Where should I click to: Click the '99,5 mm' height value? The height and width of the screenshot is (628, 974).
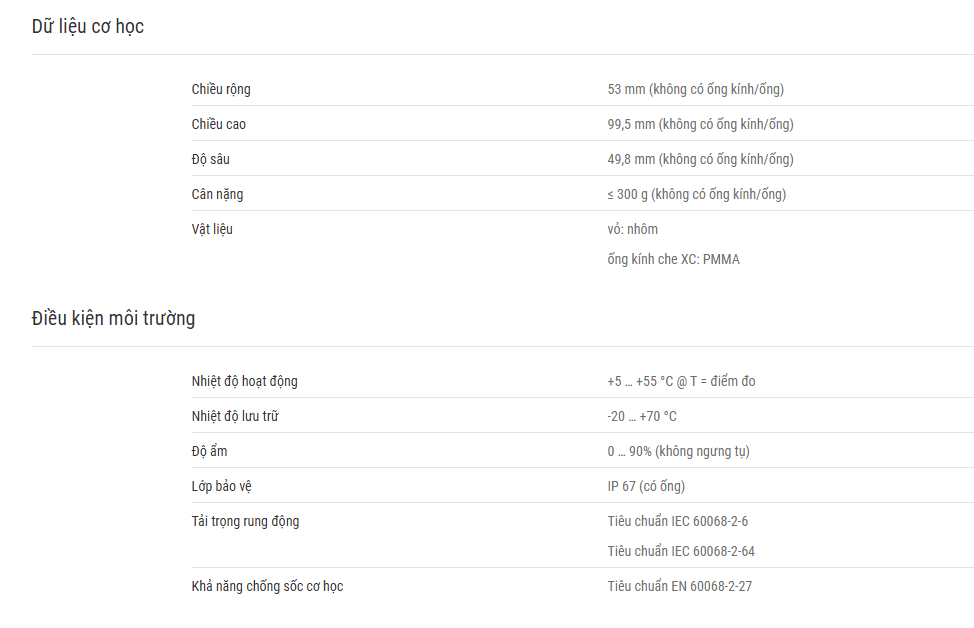[x=701, y=124]
